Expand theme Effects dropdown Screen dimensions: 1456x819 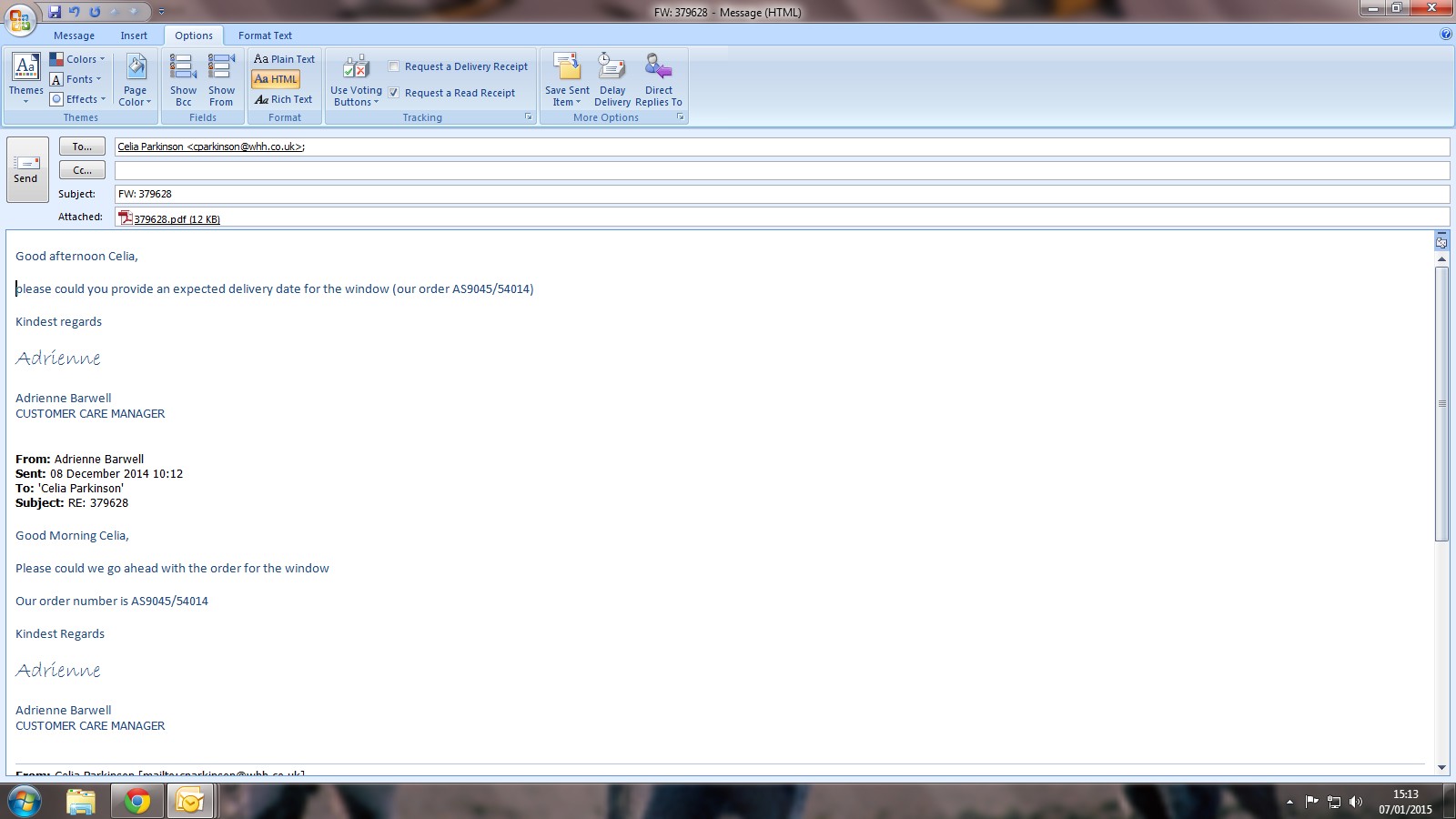[x=78, y=99]
